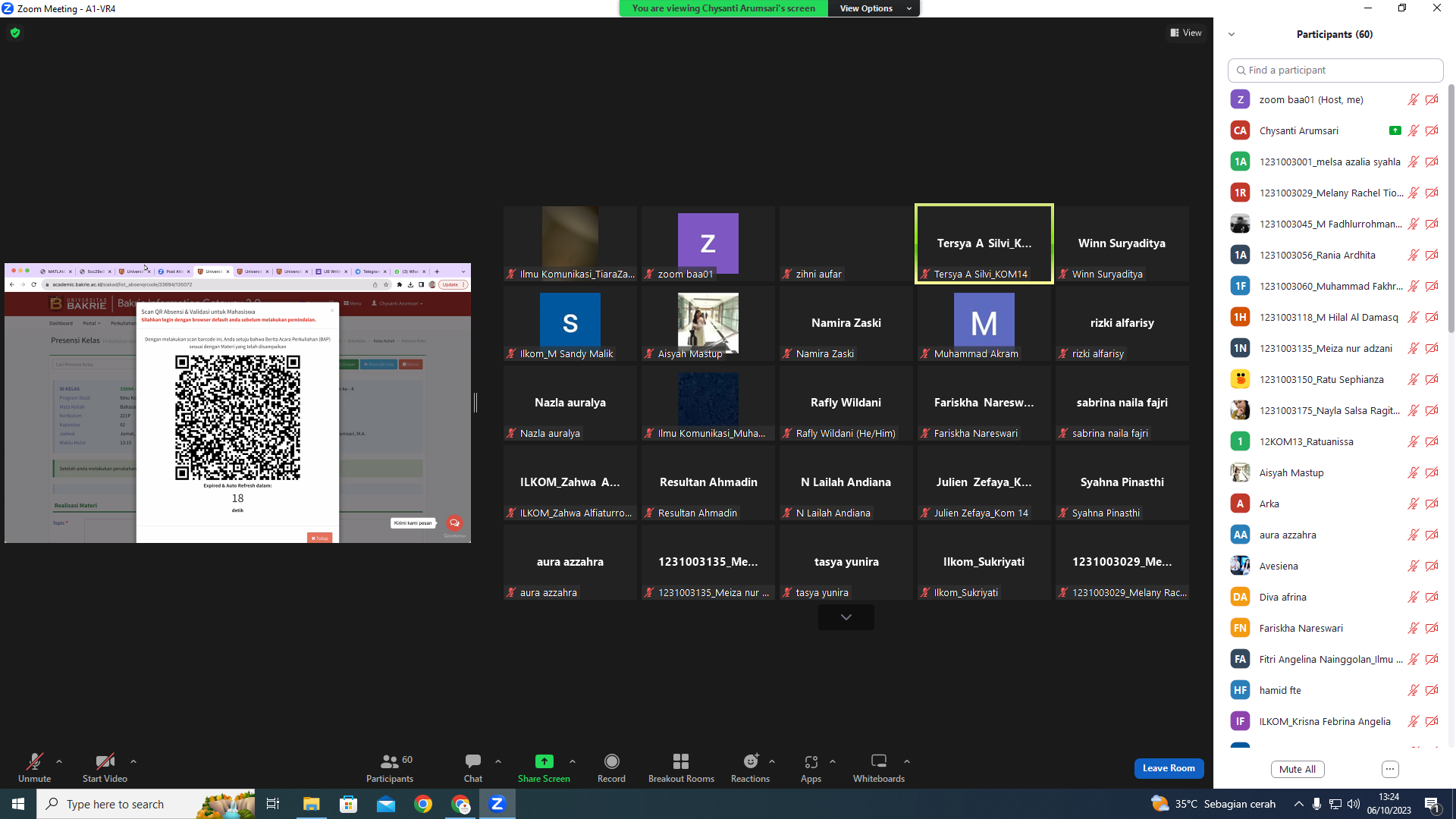
Task: Open new tab in shared browser
Action: click(437, 271)
